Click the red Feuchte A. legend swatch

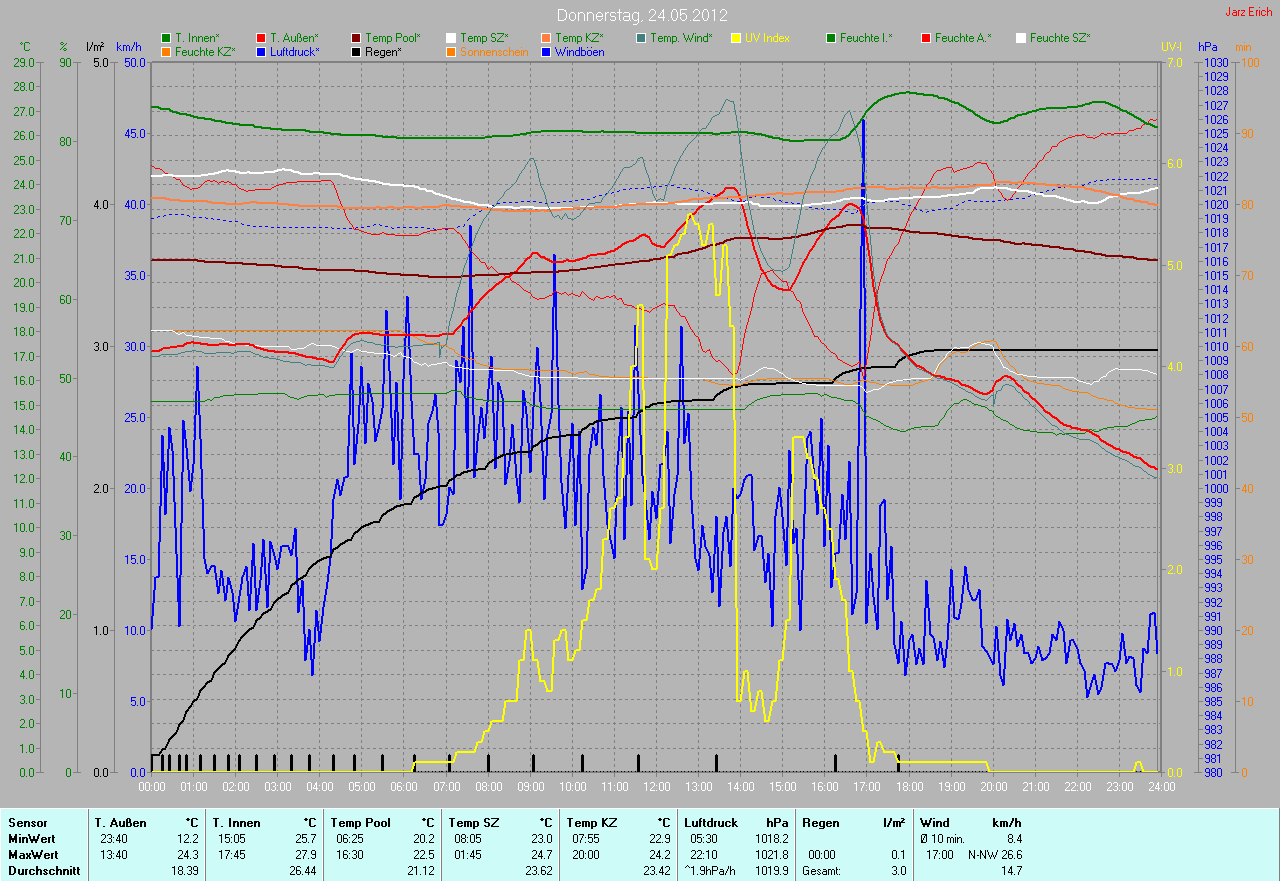coord(926,38)
